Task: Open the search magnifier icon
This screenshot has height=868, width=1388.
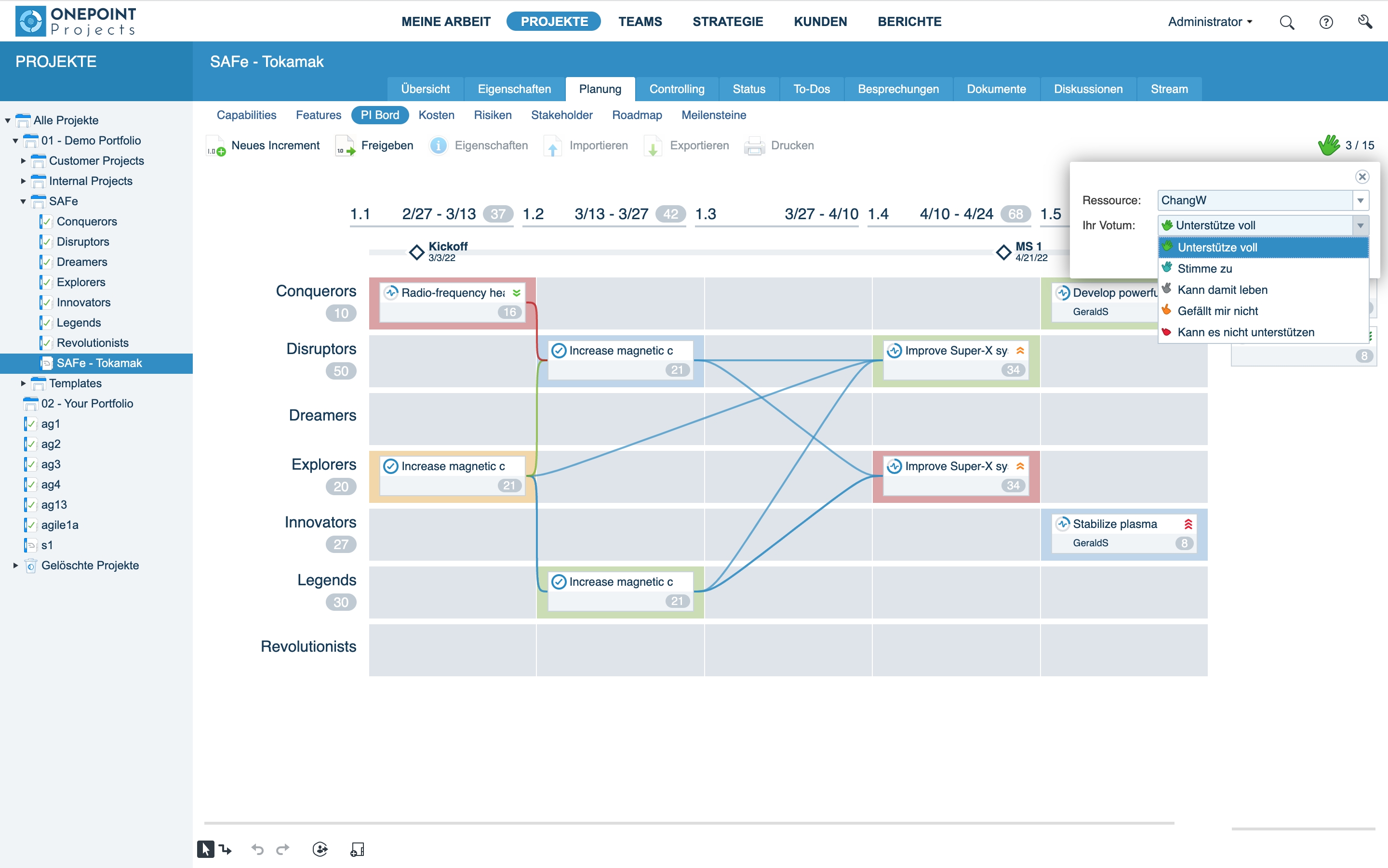Action: pos(1286,22)
